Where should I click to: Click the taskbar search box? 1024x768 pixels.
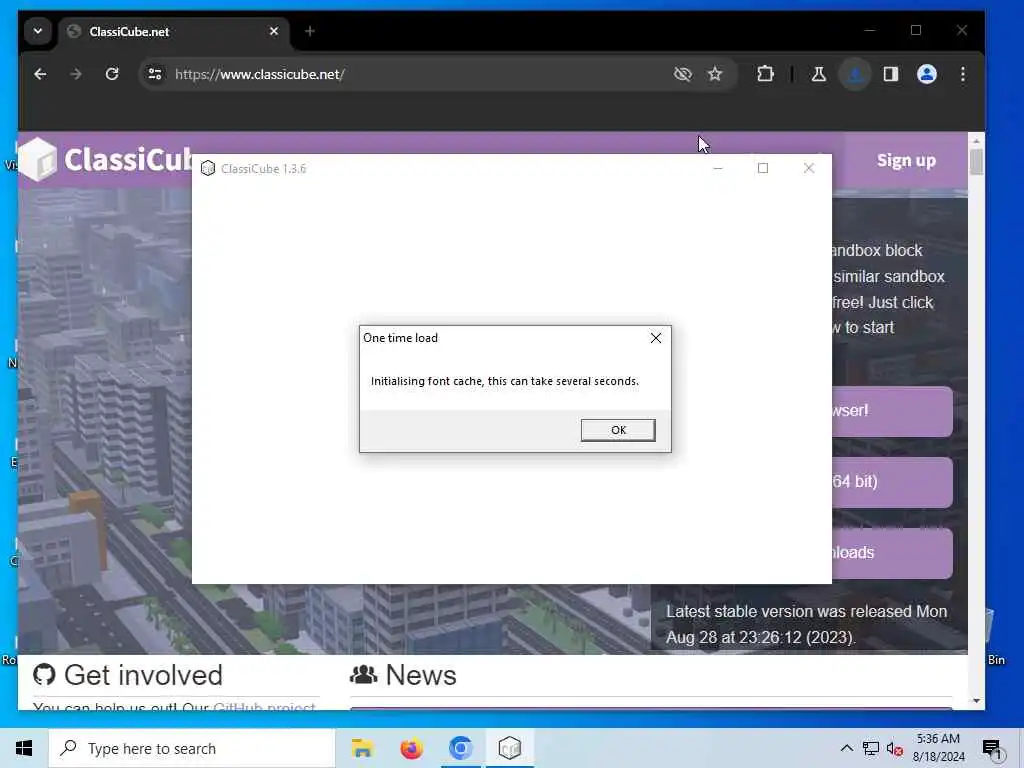(x=191, y=748)
